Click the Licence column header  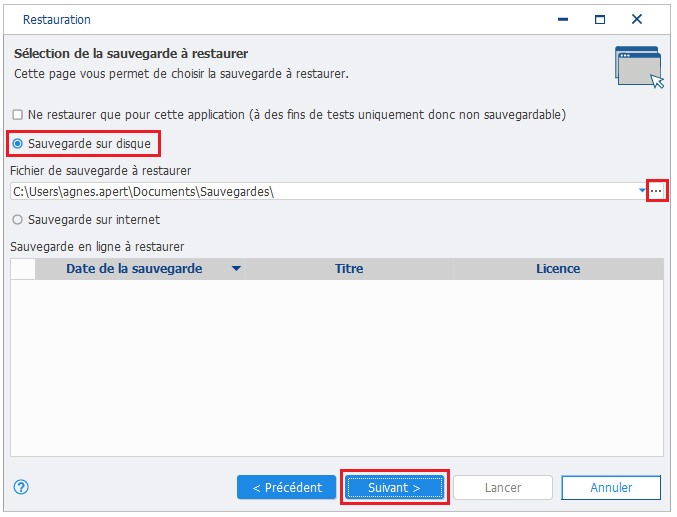[558, 269]
